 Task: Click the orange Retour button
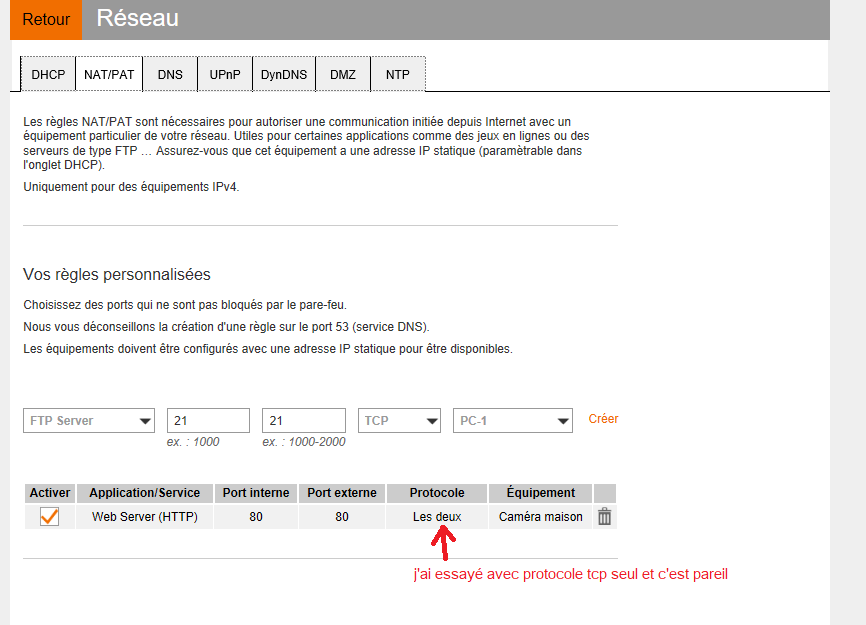click(x=46, y=19)
